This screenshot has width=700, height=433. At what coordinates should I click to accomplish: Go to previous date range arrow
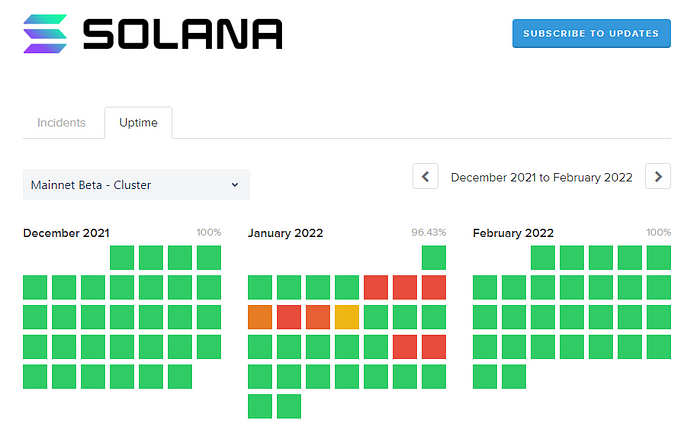425,176
